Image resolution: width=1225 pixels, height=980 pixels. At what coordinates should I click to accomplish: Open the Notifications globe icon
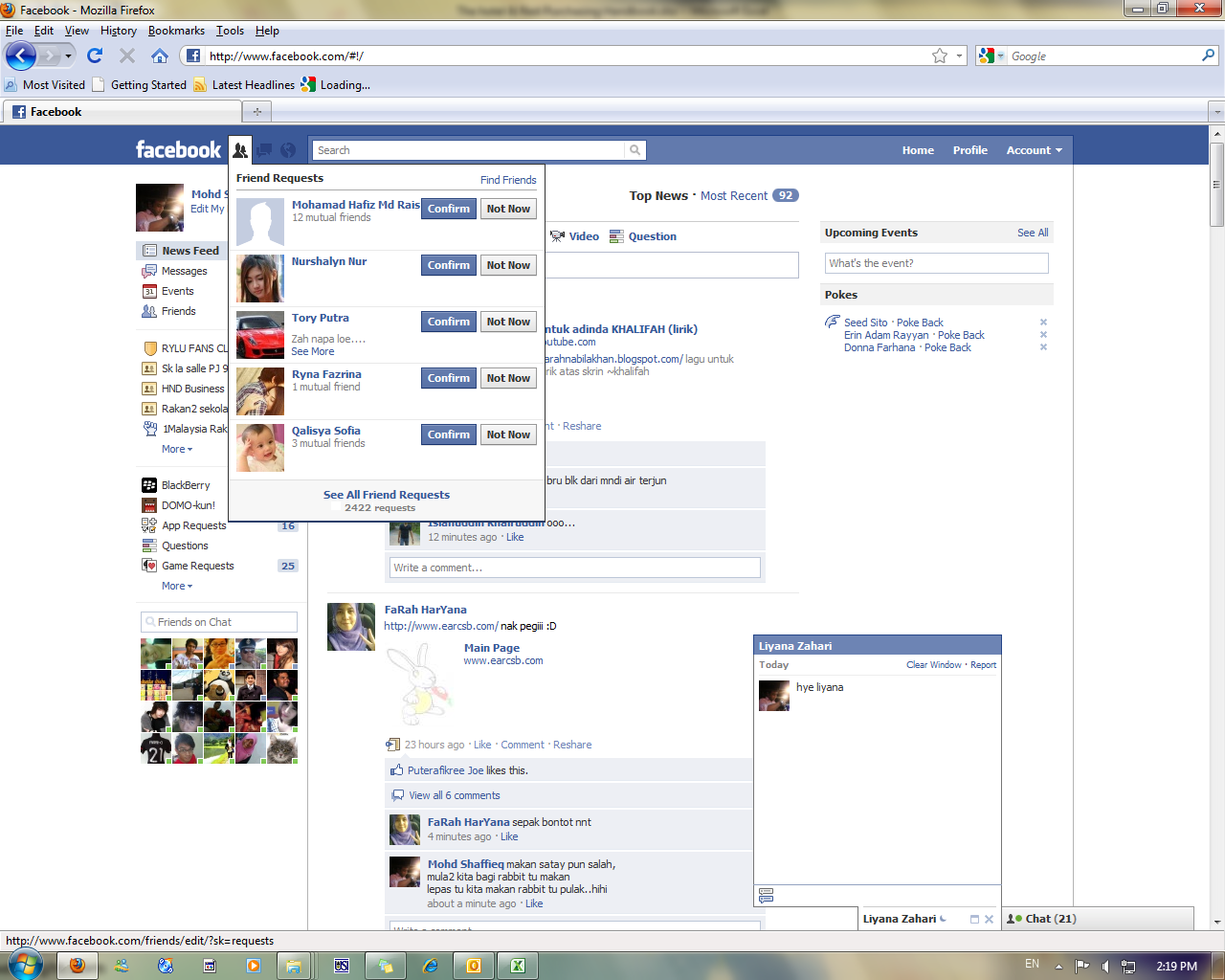287,150
